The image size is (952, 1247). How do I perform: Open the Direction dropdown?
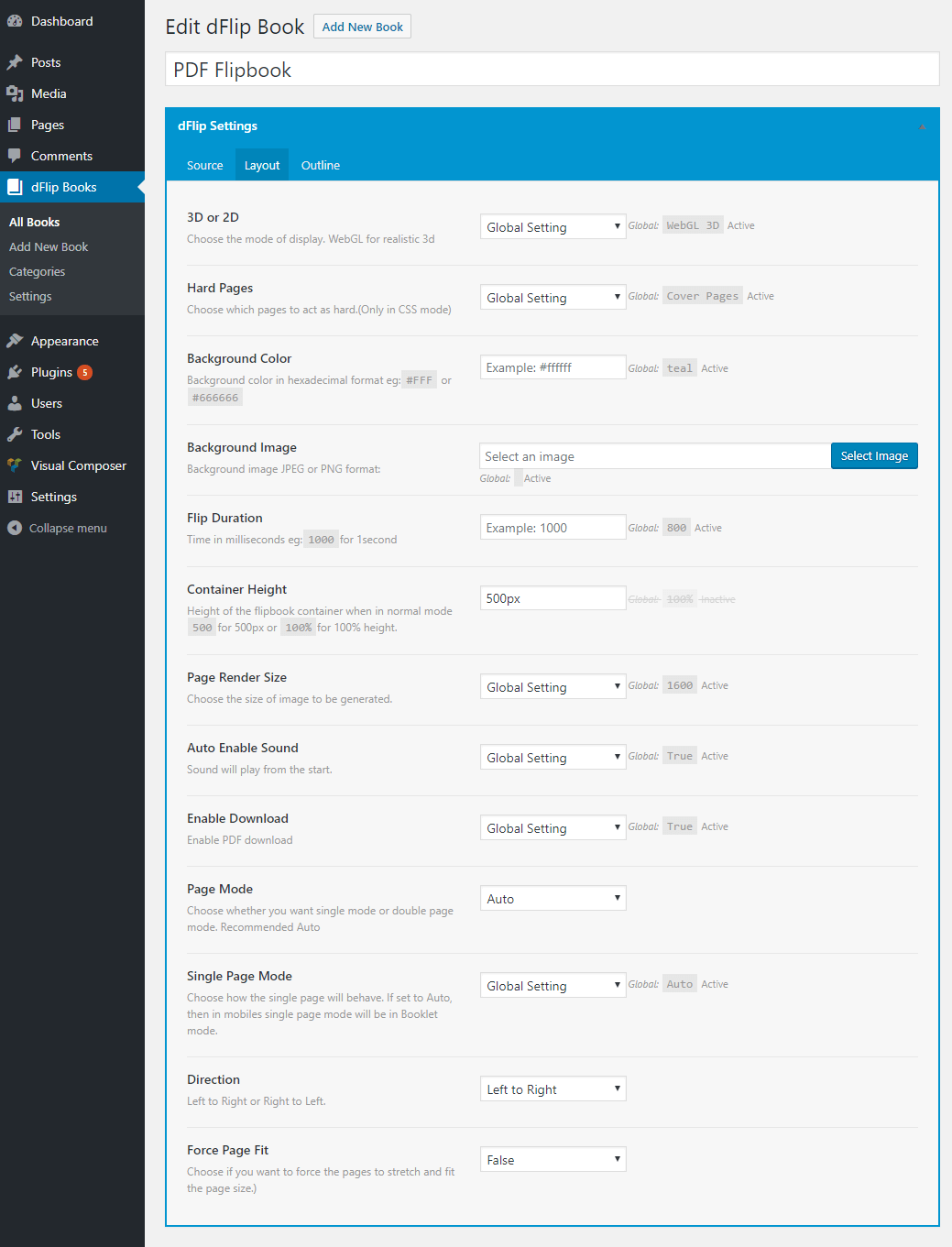pos(553,1088)
